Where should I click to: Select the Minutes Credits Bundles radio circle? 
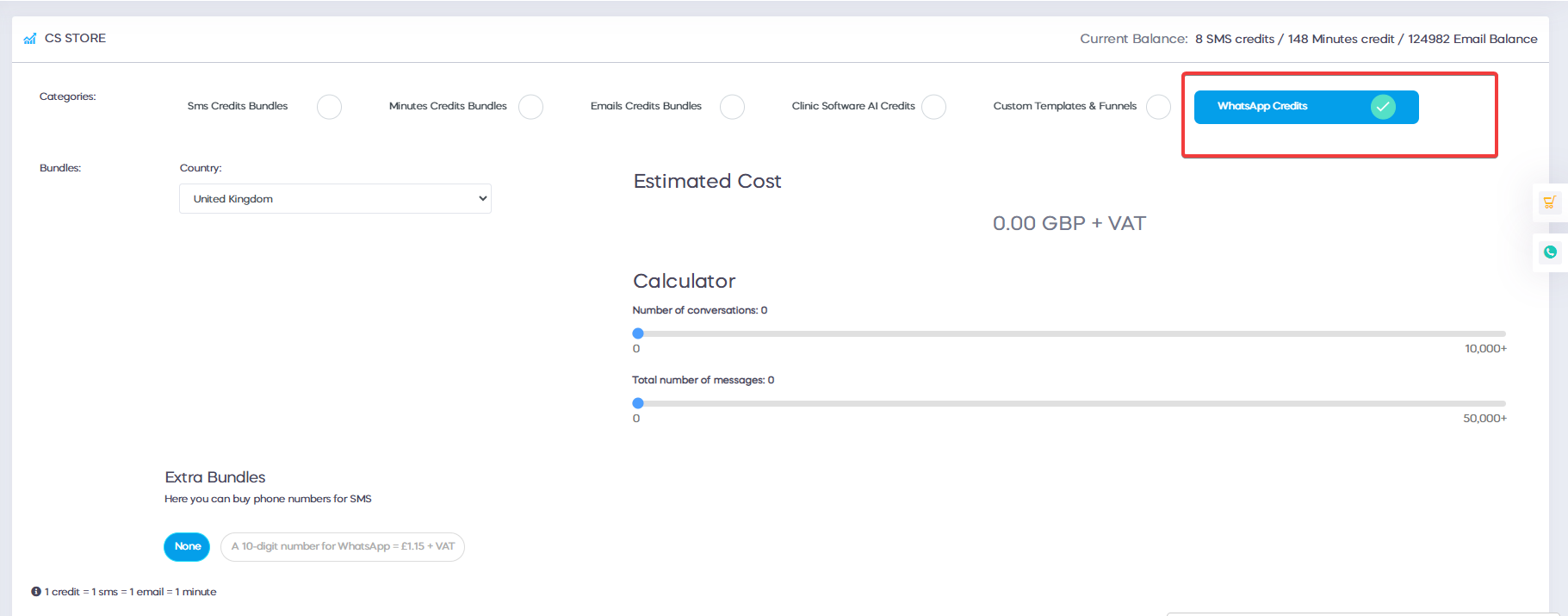(x=530, y=107)
